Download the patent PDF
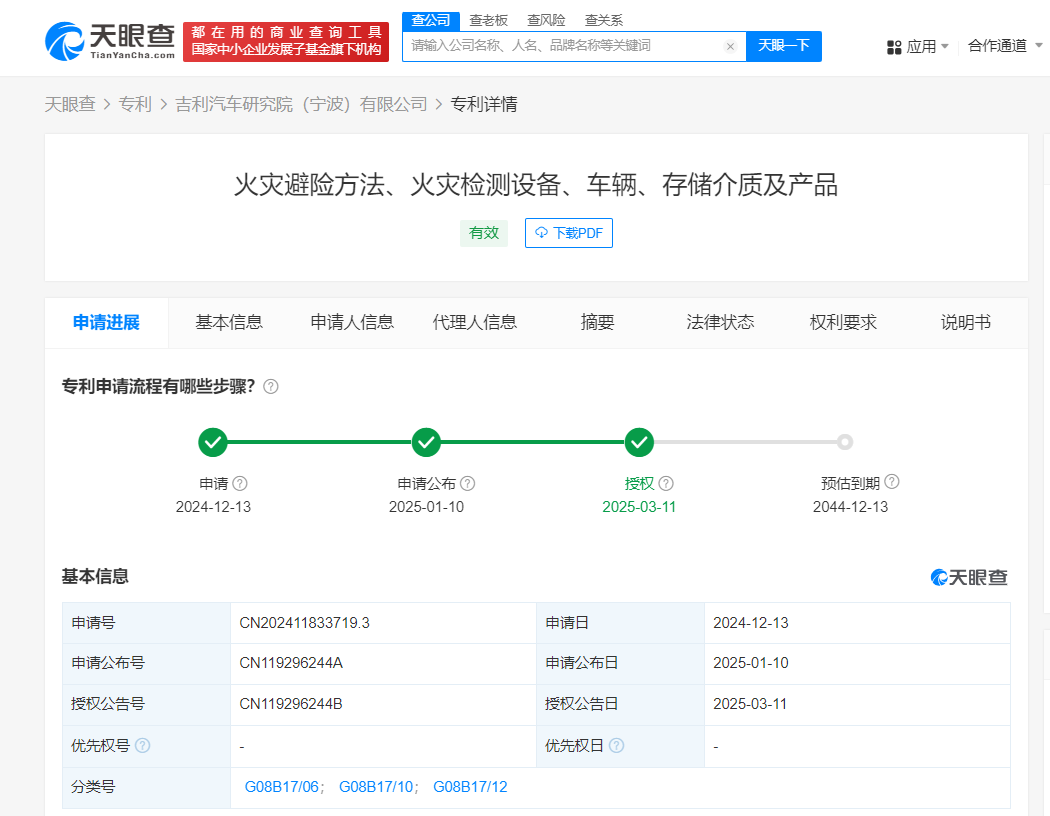1050x816 pixels. (568, 233)
